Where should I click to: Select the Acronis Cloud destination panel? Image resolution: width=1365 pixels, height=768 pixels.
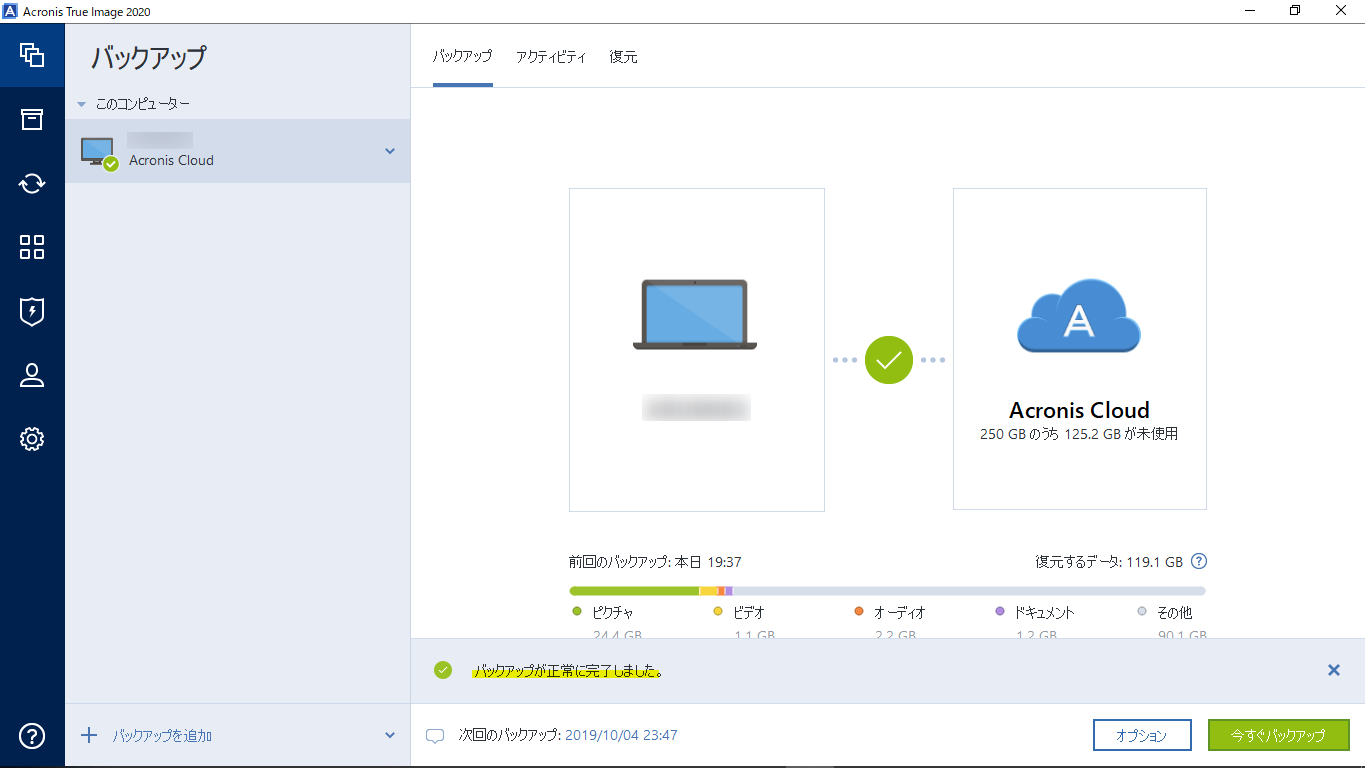tap(1079, 349)
